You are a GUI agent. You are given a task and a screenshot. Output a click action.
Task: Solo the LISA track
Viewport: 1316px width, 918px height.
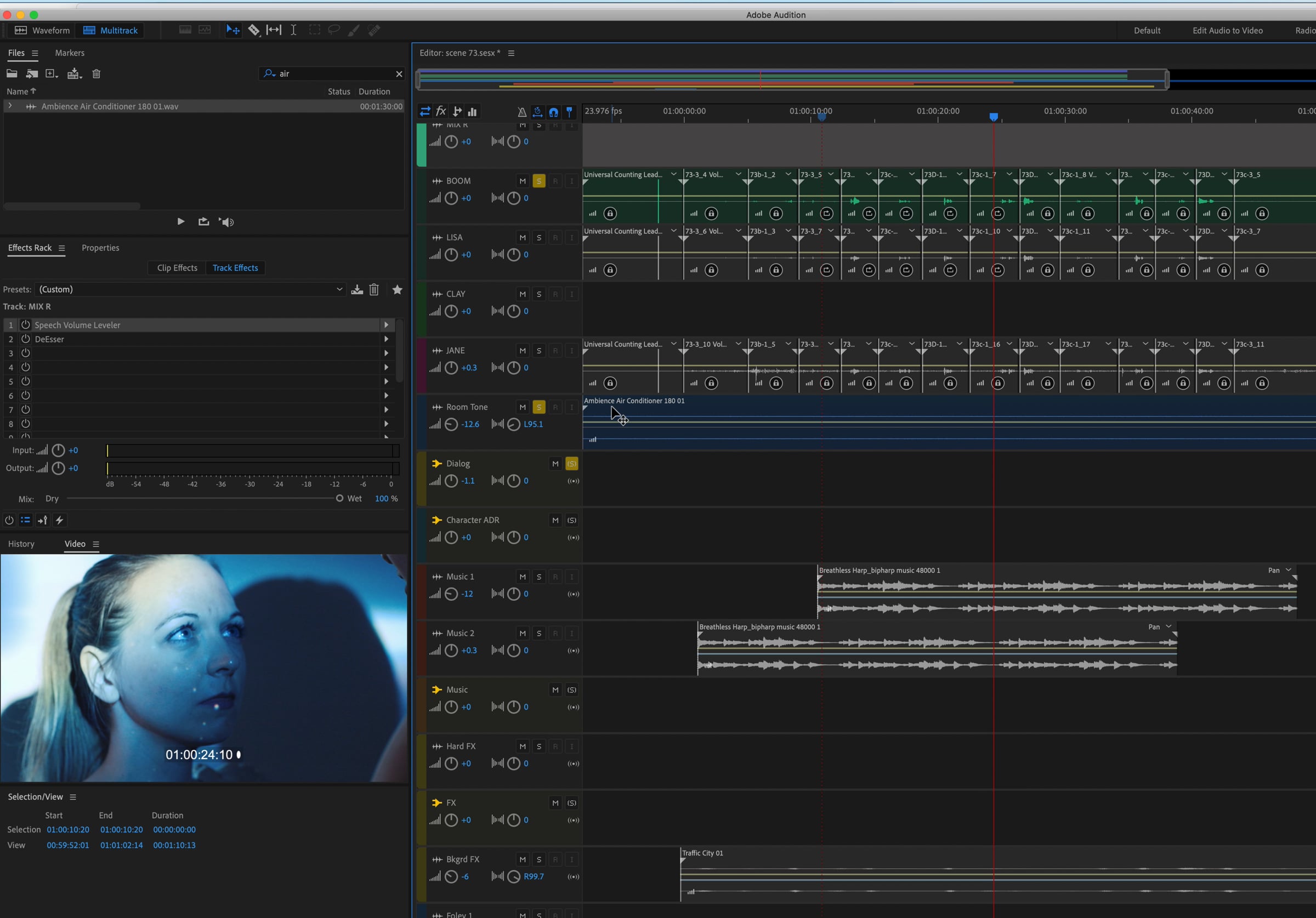(x=539, y=238)
